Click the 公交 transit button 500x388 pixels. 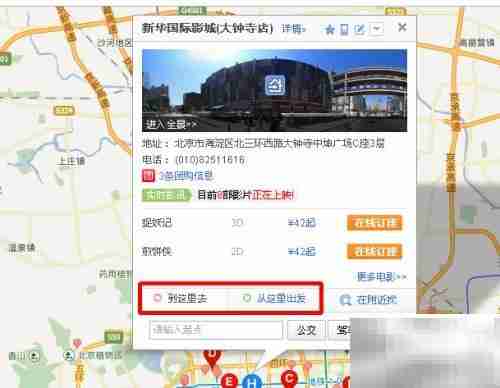pos(306,330)
